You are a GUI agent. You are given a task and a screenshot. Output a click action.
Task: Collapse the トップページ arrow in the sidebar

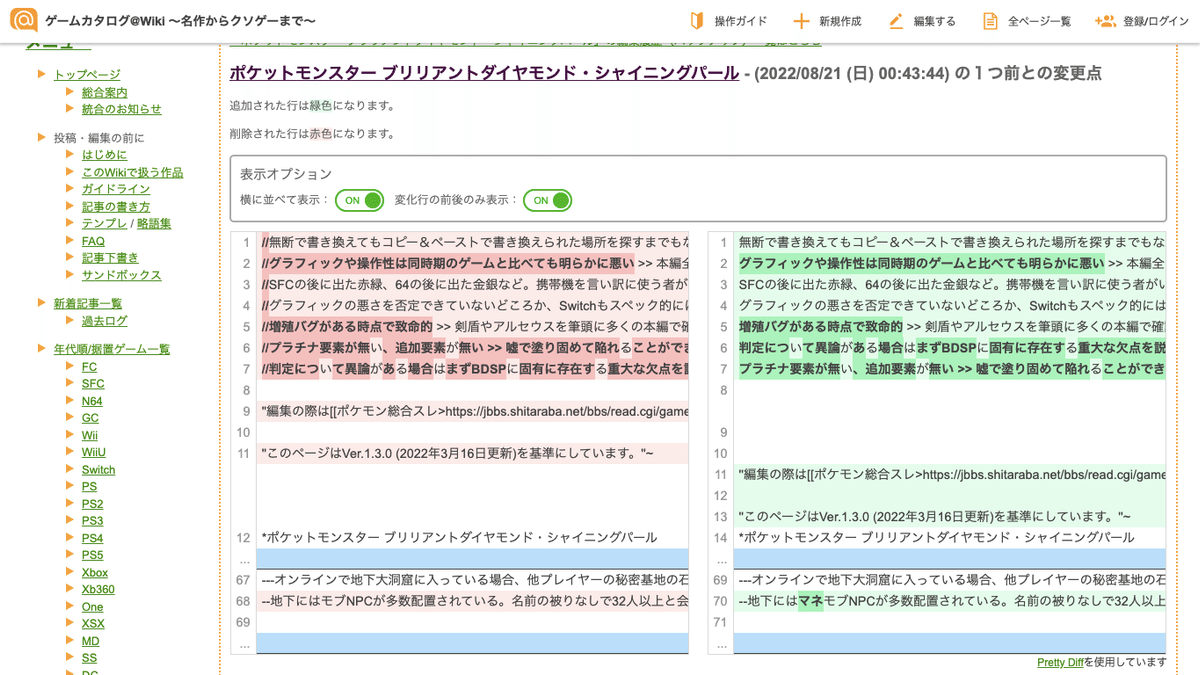click(41, 74)
